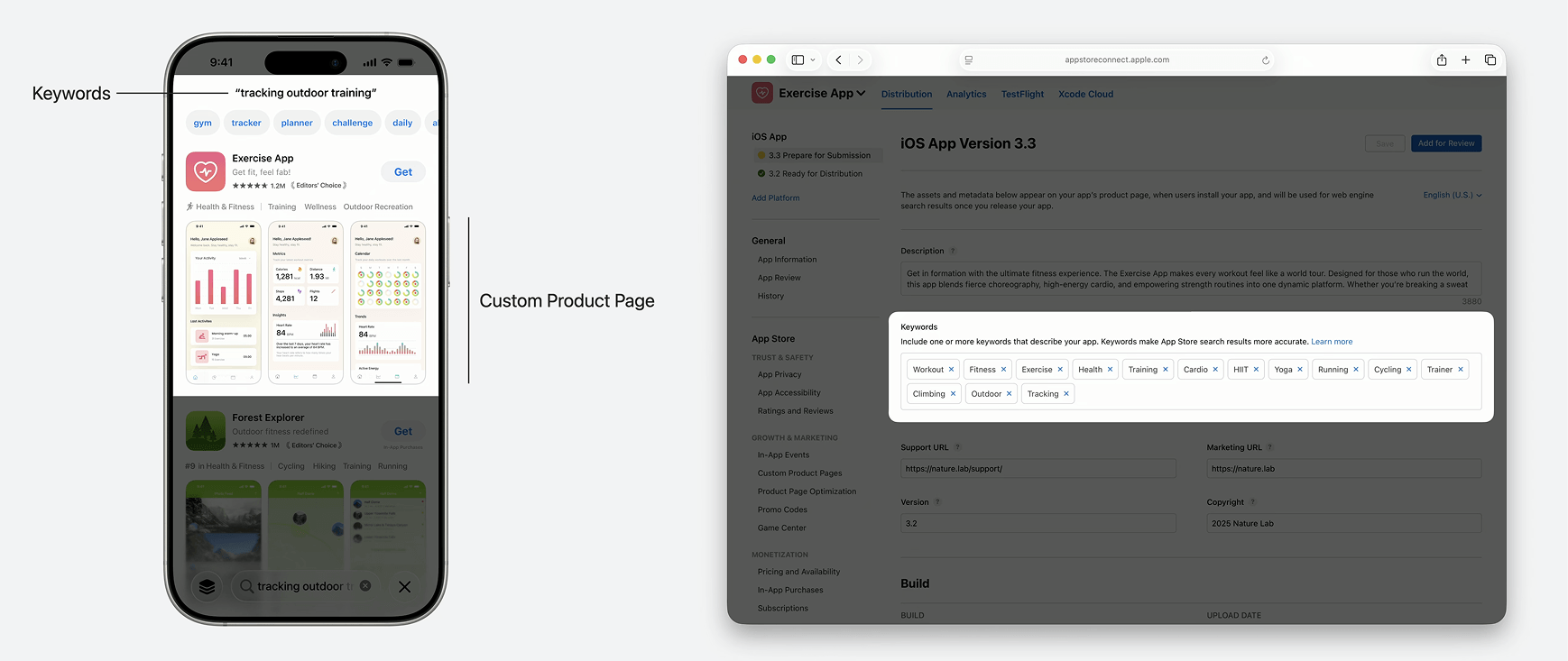Viewport: 1568px width, 661px height.
Task: Tap the tracker search suggestion chip
Action: click(x=246, y=123)
